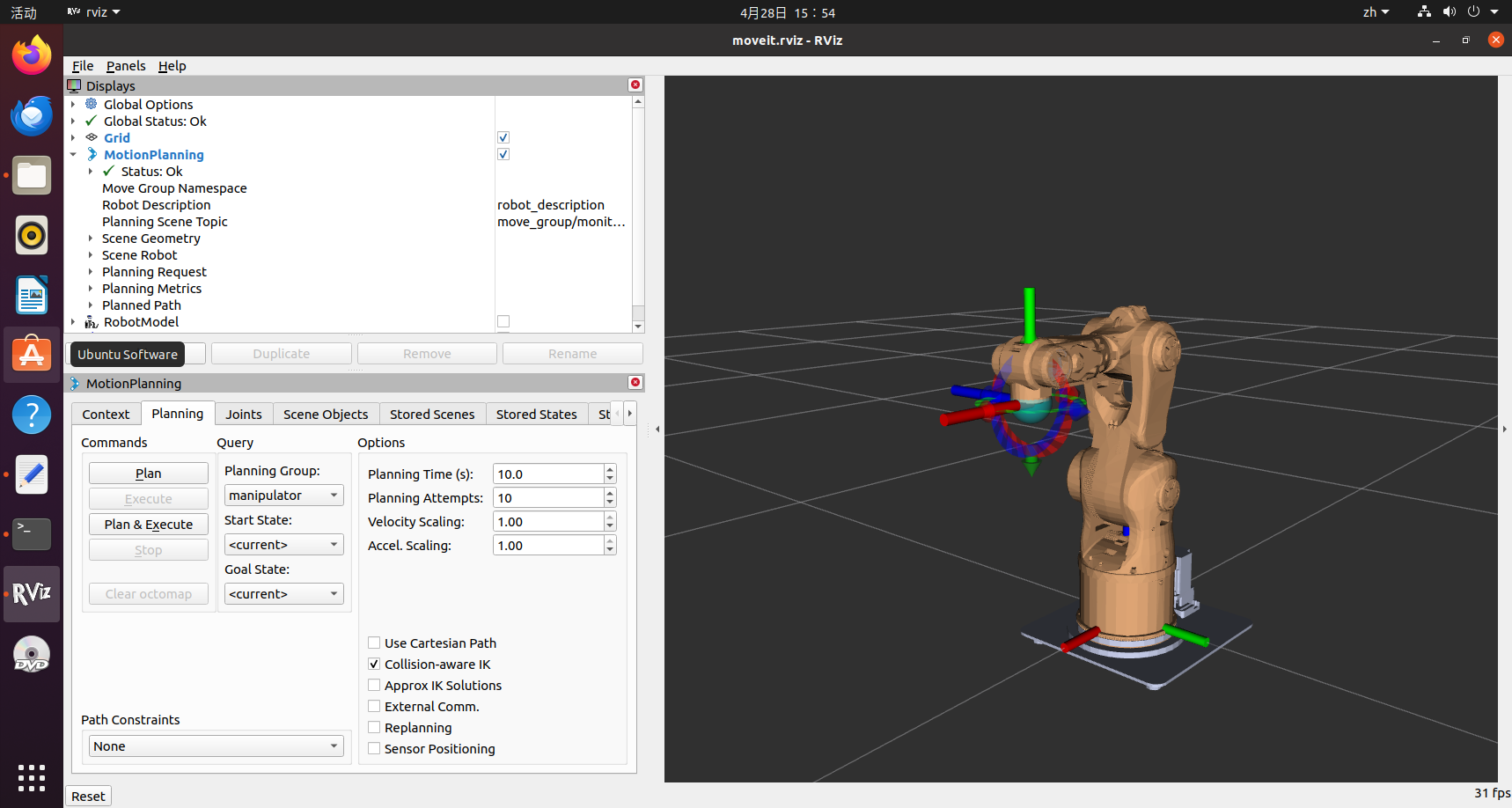Open LibreOffice Writer from the dock
The height and width of the screenshot is (808, 1512).
point(32,295)
